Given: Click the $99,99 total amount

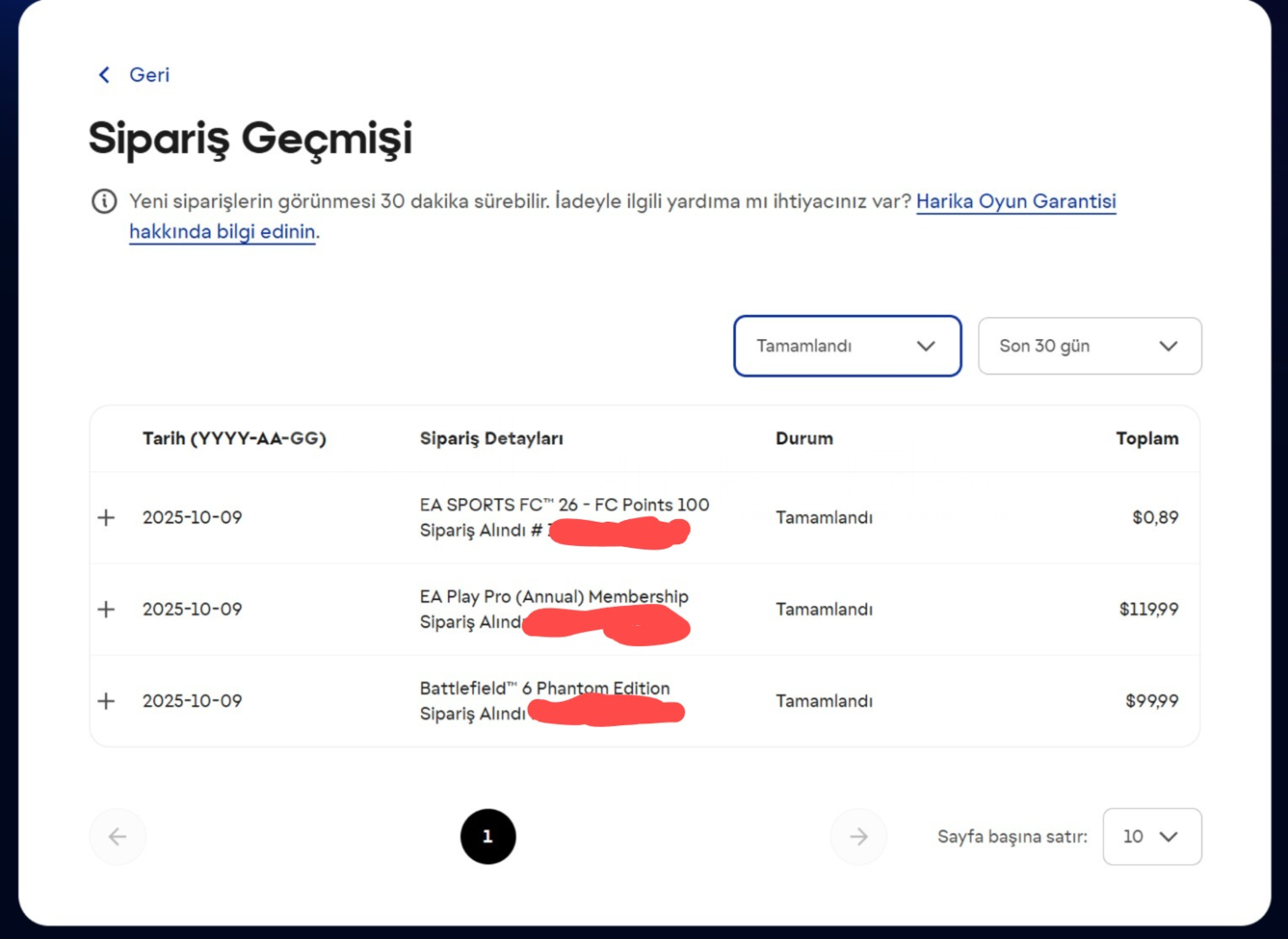Looking at the screenshot, I should 1151,701.
